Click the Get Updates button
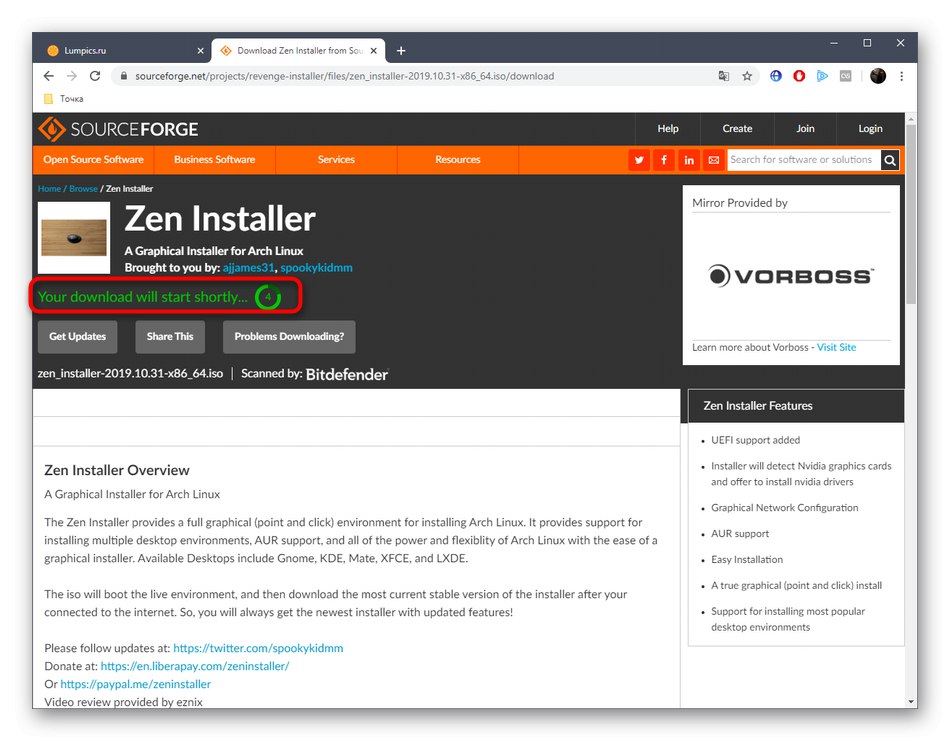 [x=78, y=336]
